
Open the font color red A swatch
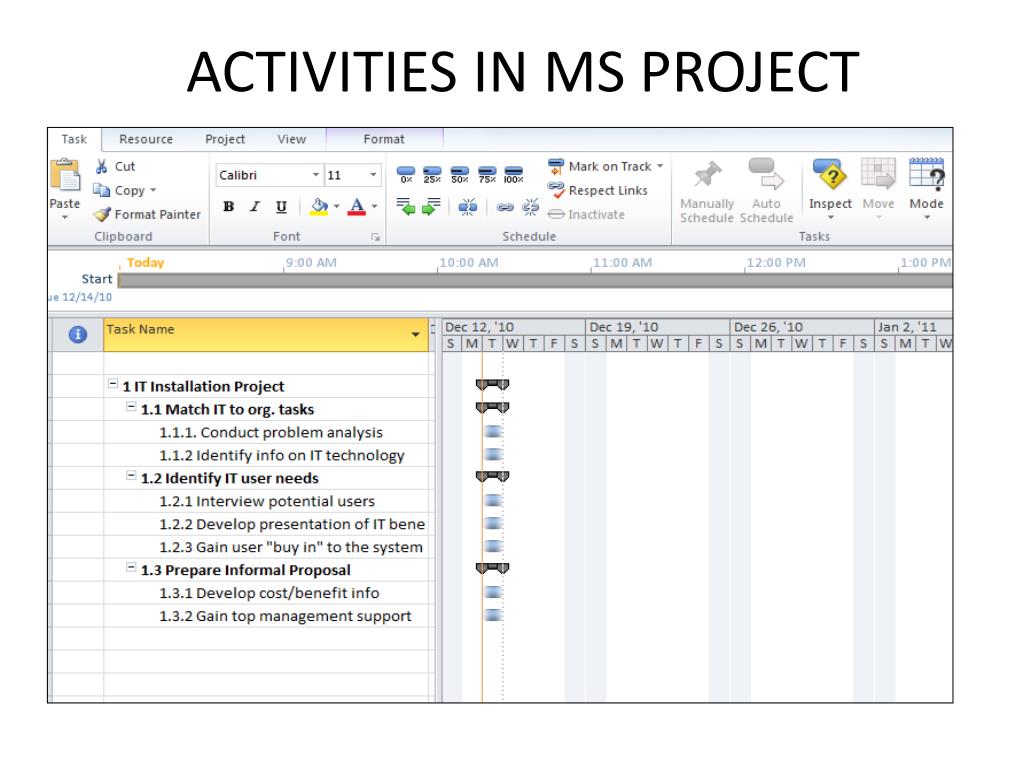(x=357, y=207)
